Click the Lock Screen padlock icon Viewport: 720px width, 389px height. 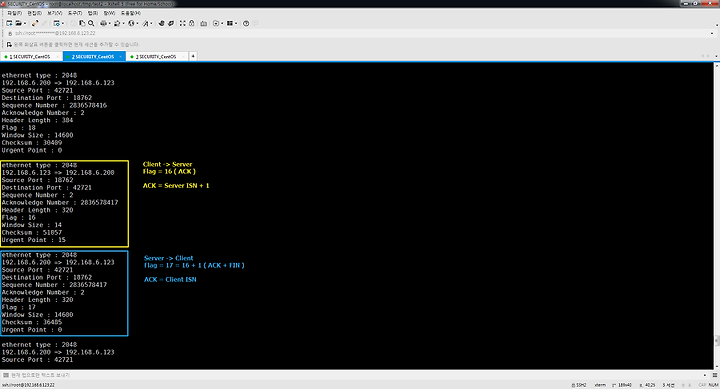click(191, 23)
